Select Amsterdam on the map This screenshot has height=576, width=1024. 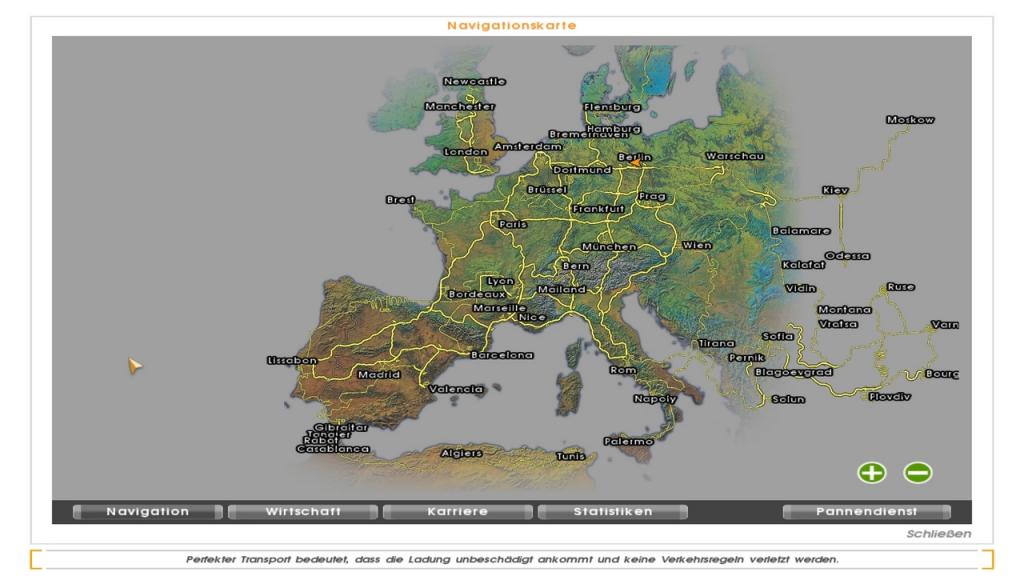click(528, 147)
